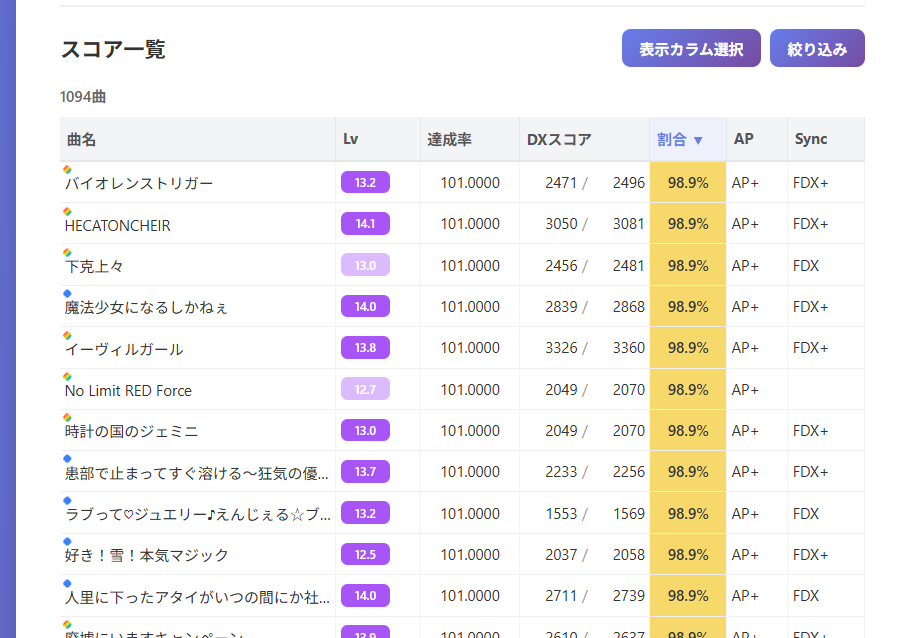Viewport: 903px width, 638px height.
Task: Click the rainbow icon beside イーヴィルガール
Action: (x=67, y=335)
